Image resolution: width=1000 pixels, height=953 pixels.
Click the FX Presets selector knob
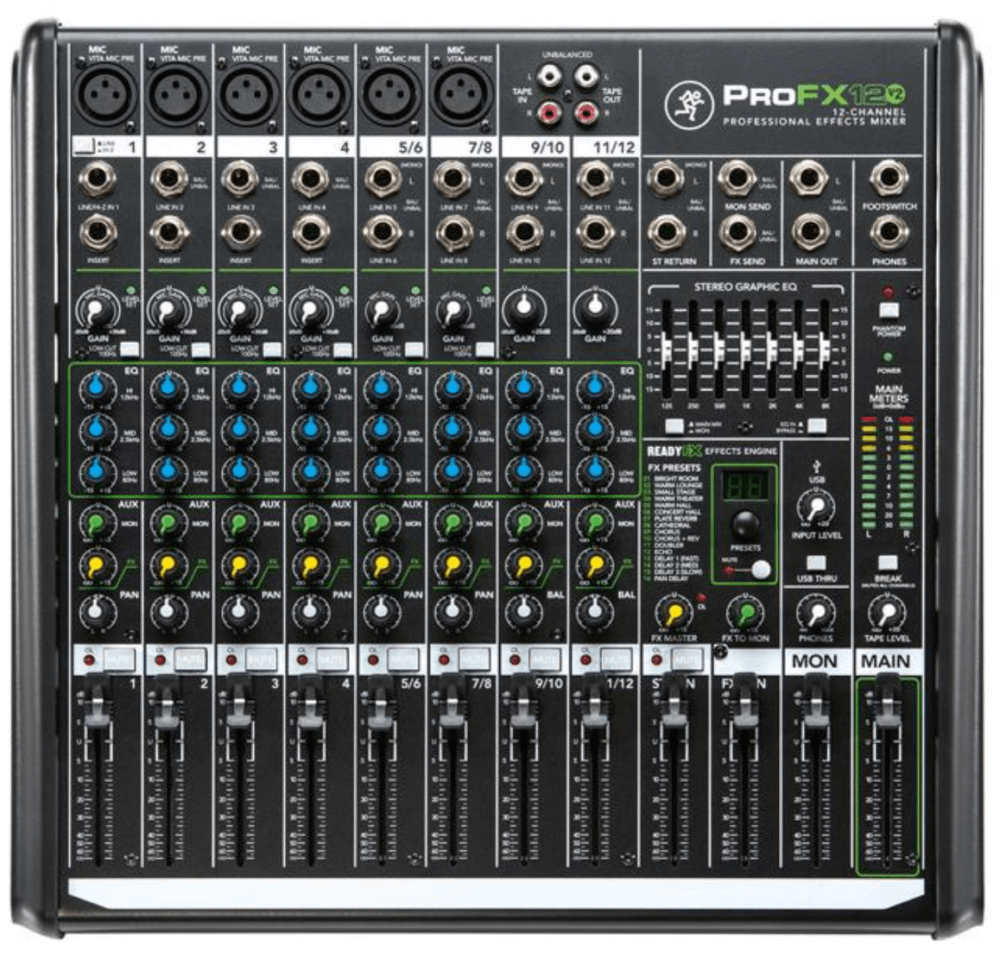click(744, 524)
